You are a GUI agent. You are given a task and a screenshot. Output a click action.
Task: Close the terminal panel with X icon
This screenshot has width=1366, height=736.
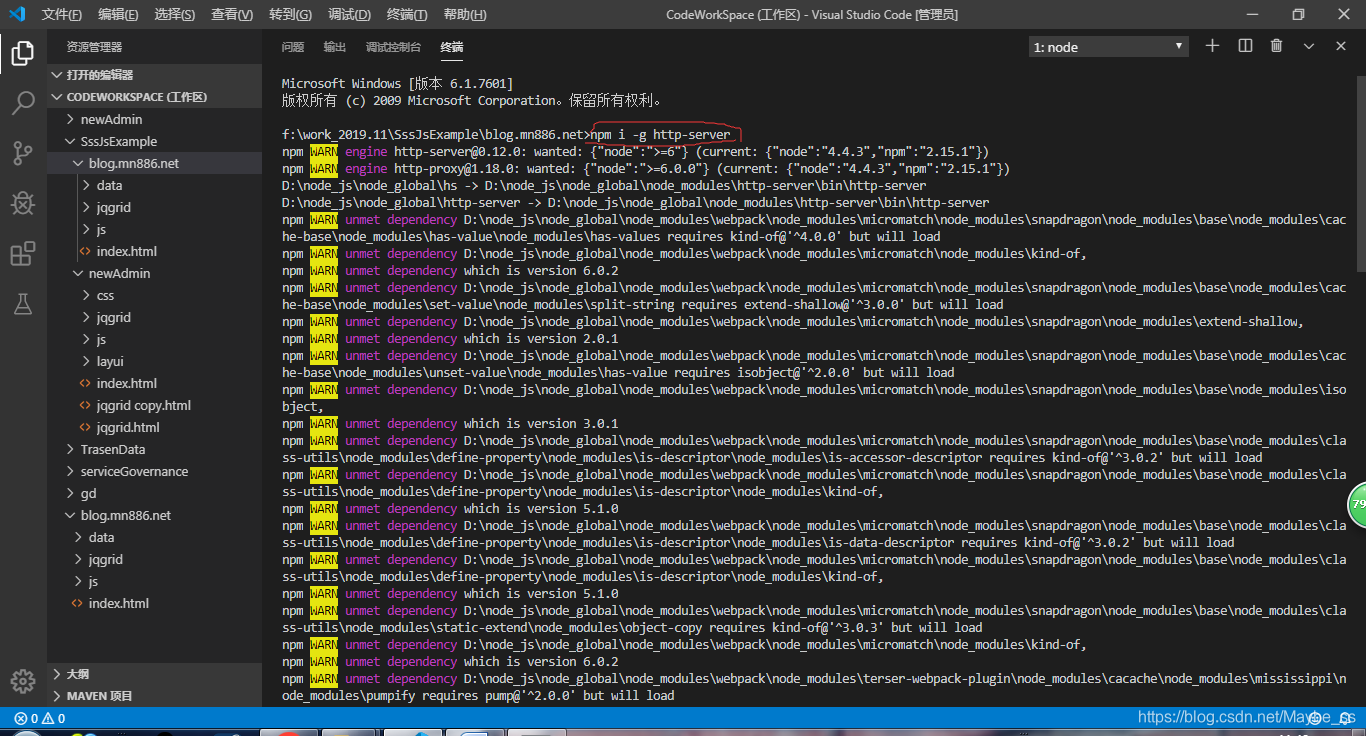click(x=1341, y=46)
